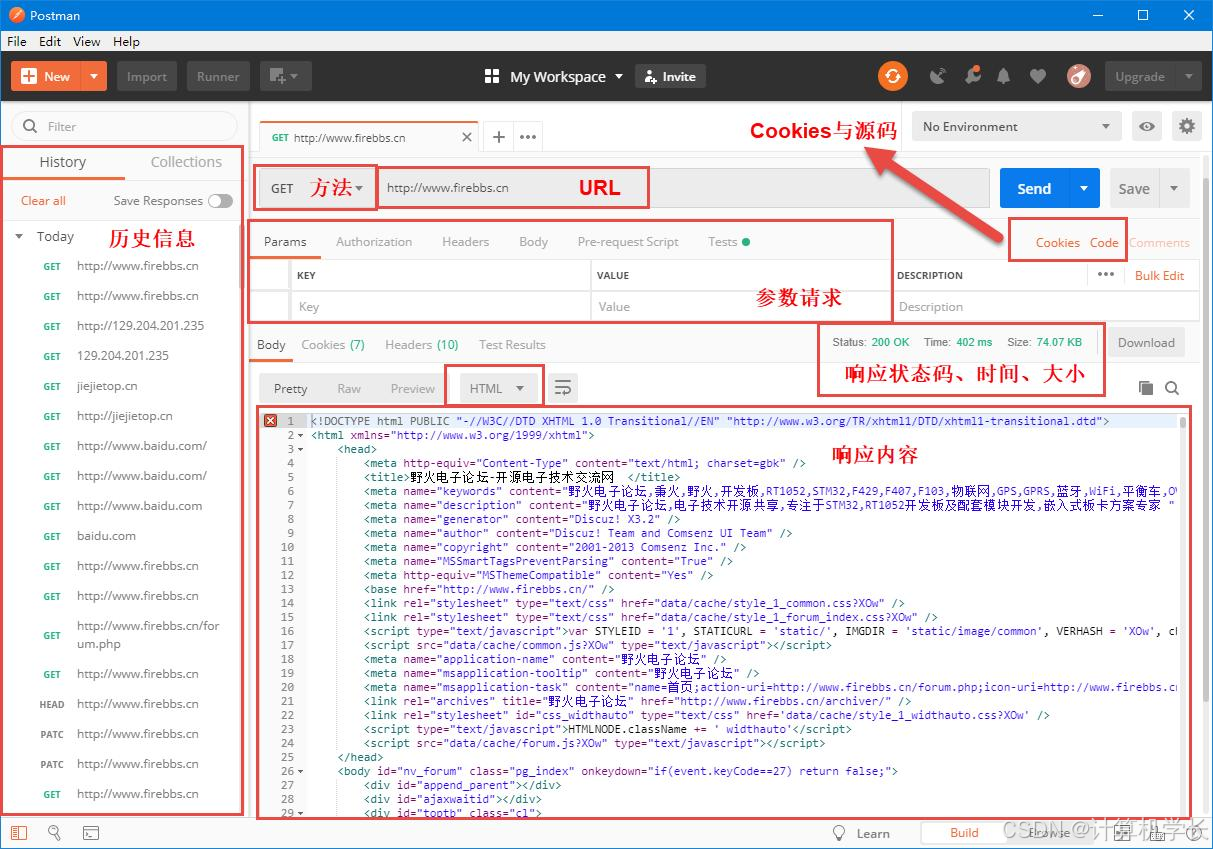Open the Pre-request Script tab
Viewport: 1213px width, 849px height.
point(628,242)
